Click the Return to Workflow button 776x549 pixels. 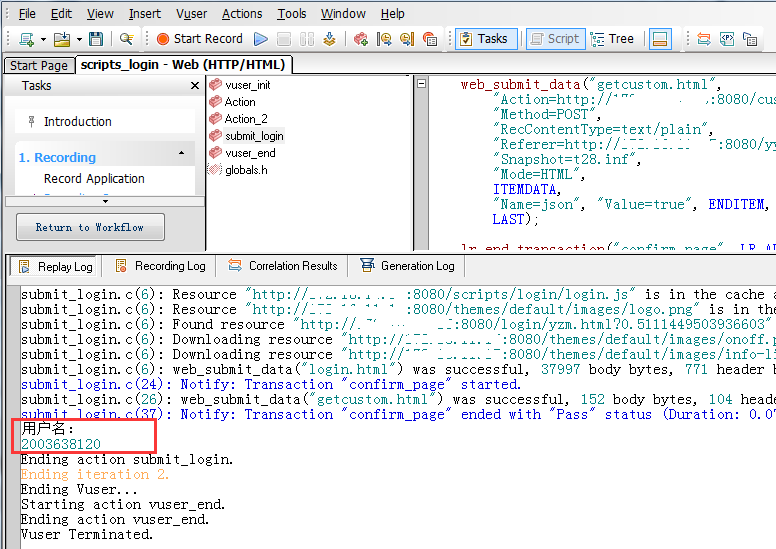coord(89,227)
